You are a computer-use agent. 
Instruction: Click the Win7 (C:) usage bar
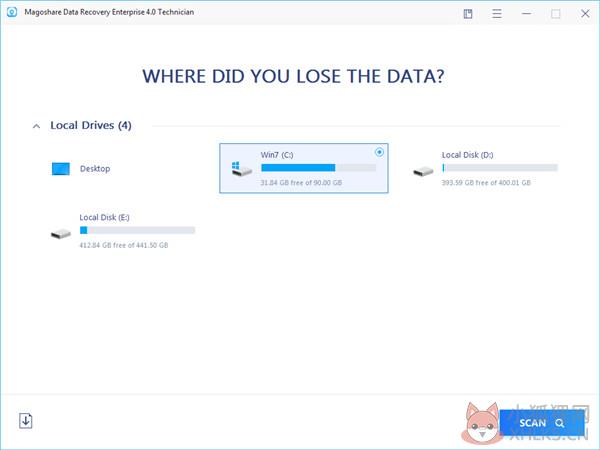coord(318,168)
